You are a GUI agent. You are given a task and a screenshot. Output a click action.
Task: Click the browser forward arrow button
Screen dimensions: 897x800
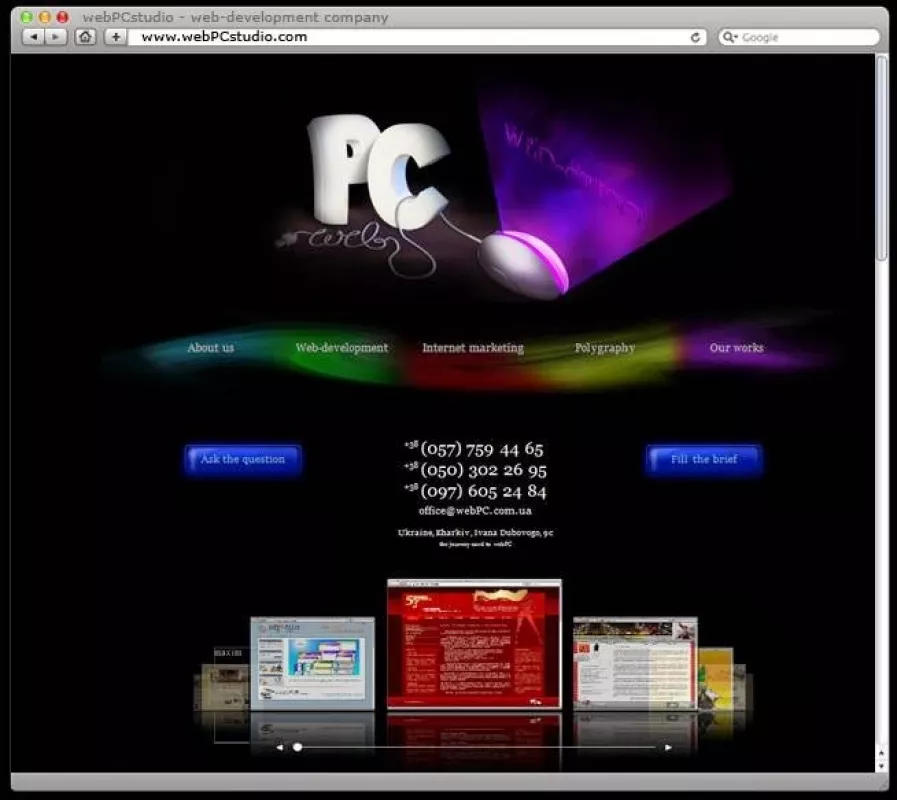[x=56, y=37]
